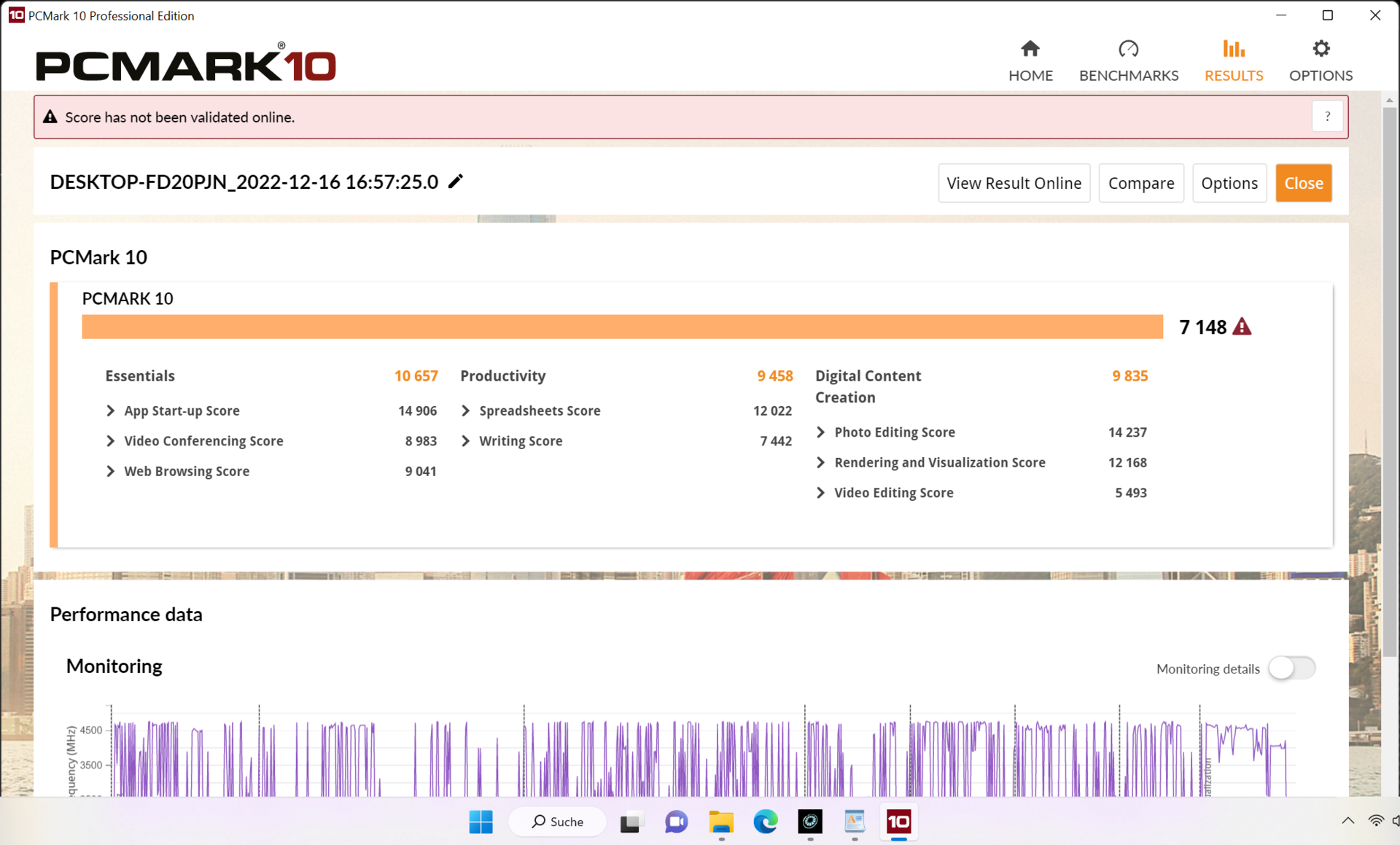The width and height of the screenshot is (1400, 845).
Task: Click View Result Online button
Action: point(1014,183)
